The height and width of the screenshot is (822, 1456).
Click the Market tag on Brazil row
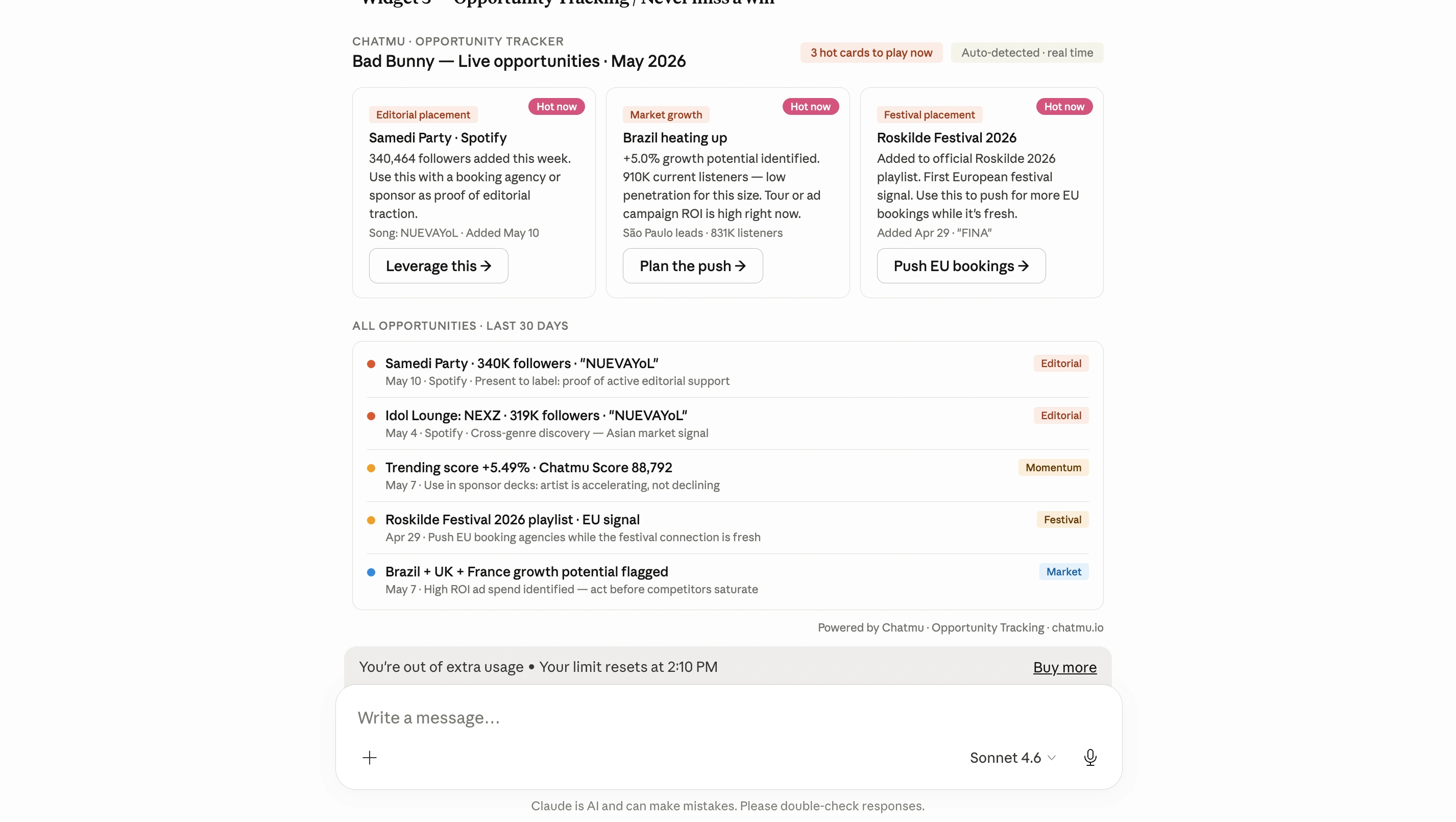point(1063,571)
